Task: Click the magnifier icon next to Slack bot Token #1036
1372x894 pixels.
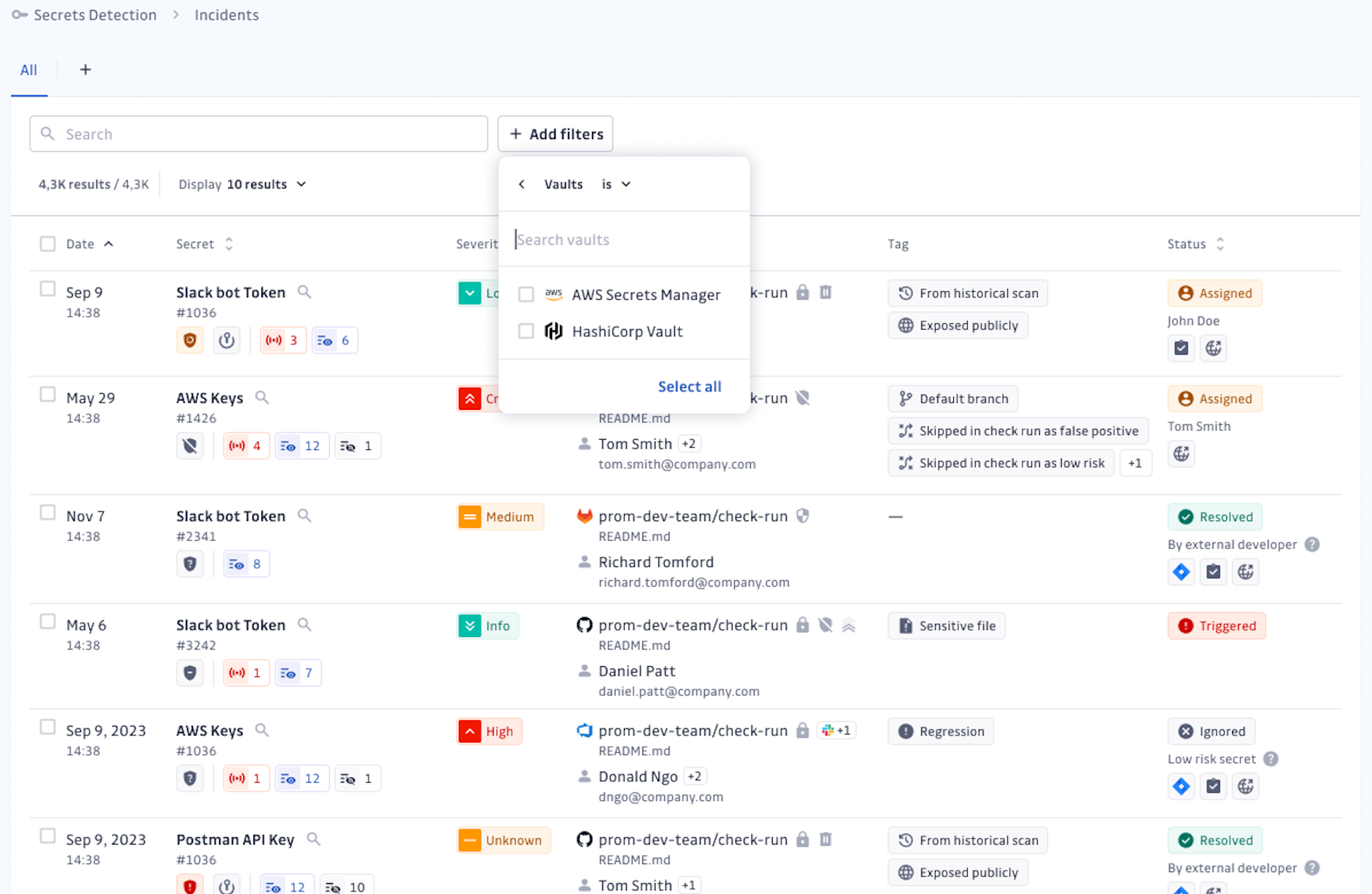Action: point(304,292)
